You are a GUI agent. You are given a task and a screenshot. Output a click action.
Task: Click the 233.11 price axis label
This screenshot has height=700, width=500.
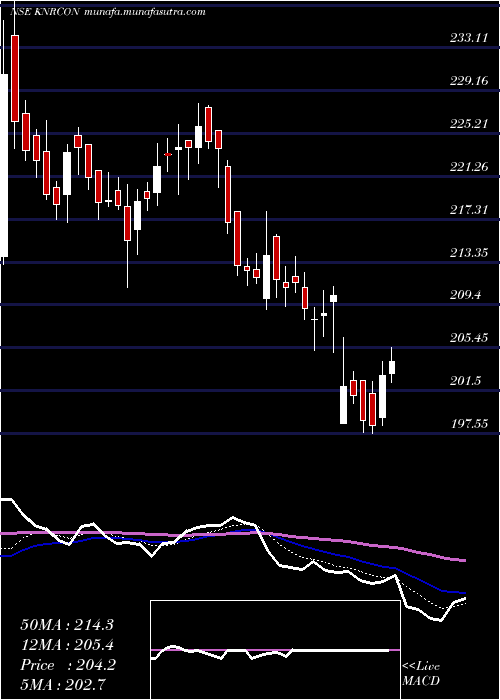coord(468,38)
